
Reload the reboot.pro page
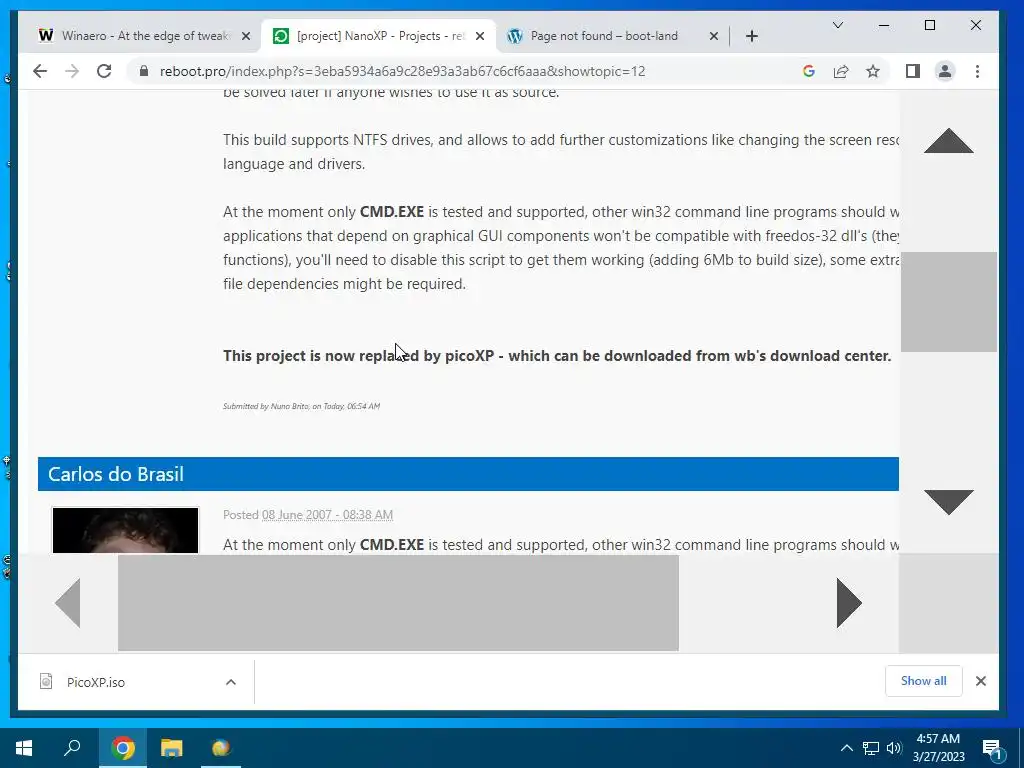(104, 71)
